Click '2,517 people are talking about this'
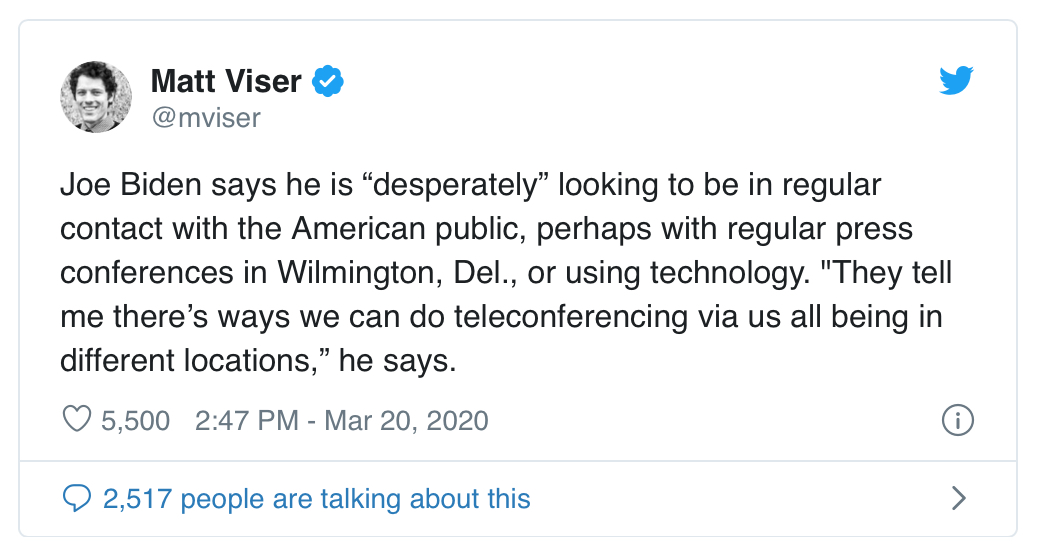Image resolution: width=1038 pixels, height=558 pixels. (x=316, y=499)
